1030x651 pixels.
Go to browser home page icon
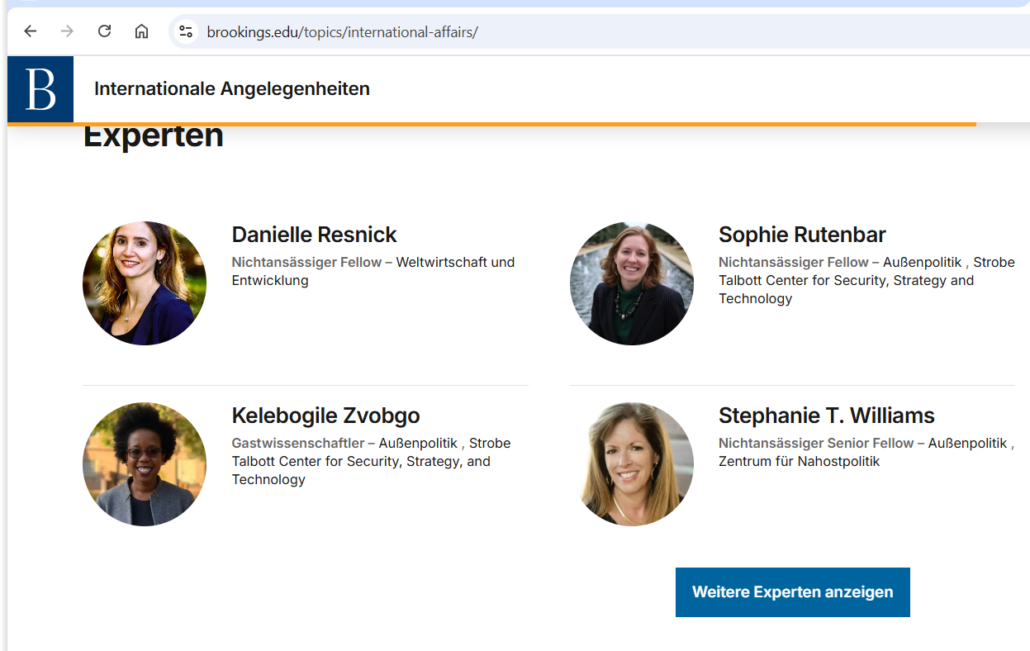pyautogui.click(x=141, y=31)
